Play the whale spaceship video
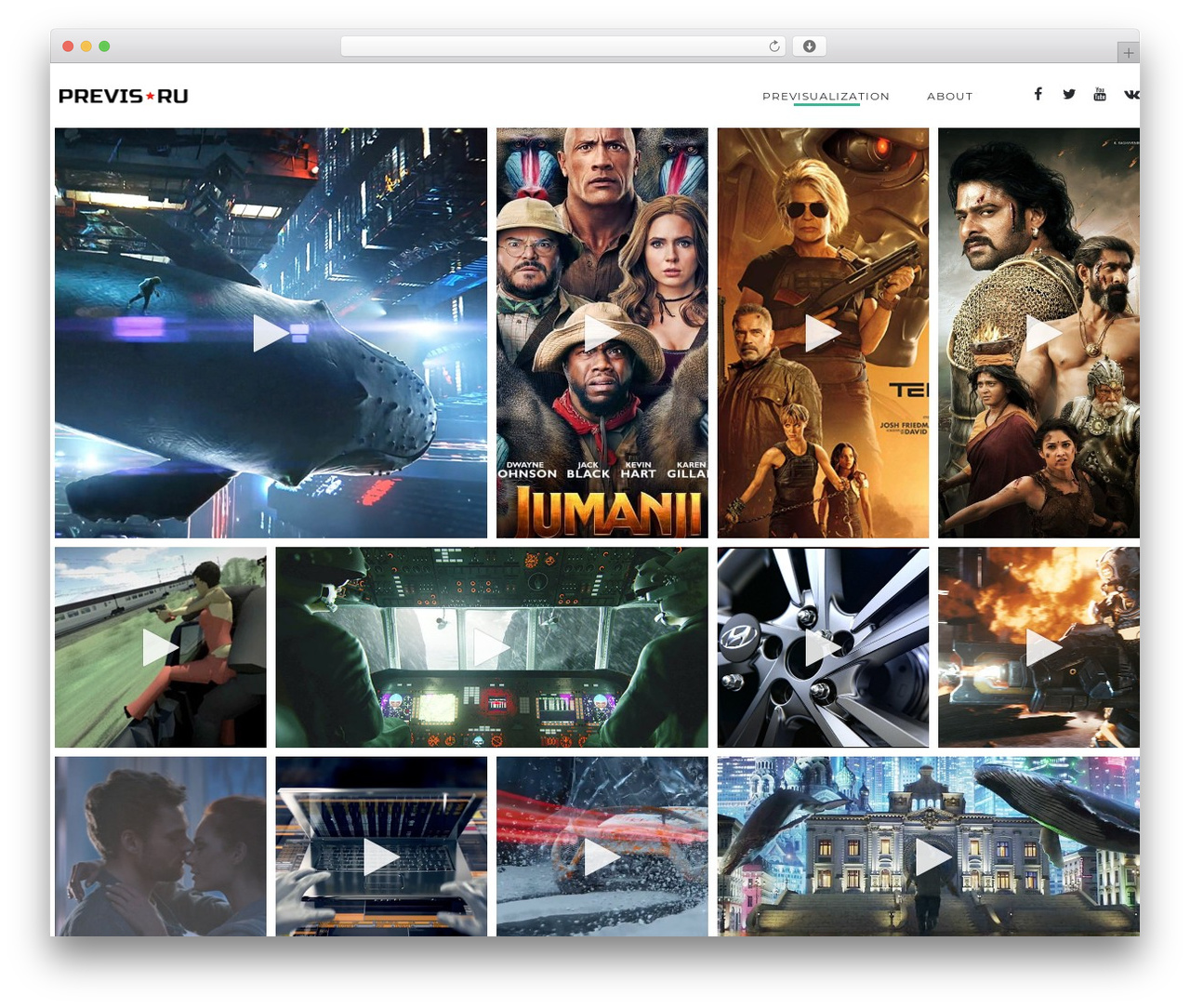1190x1008 pixels. click(x=271, y=333)
